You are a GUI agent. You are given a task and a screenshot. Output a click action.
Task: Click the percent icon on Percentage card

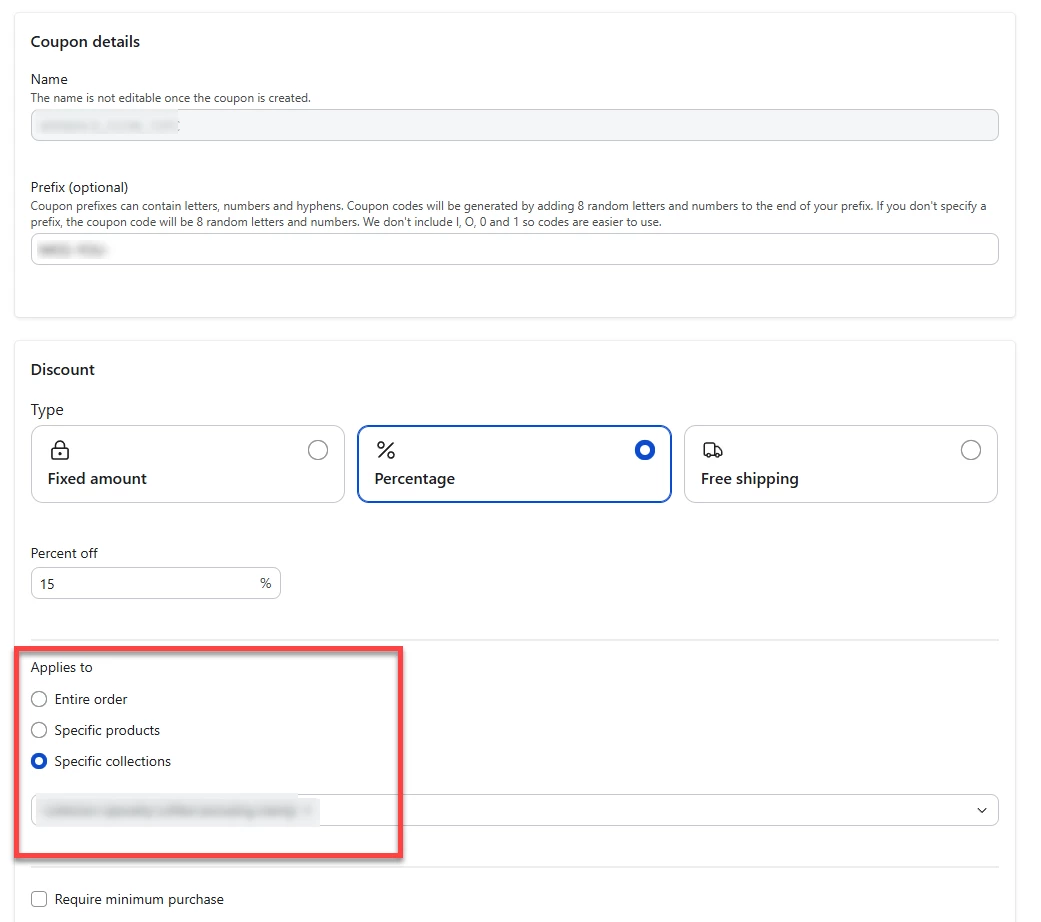click(x=386, y=450)
